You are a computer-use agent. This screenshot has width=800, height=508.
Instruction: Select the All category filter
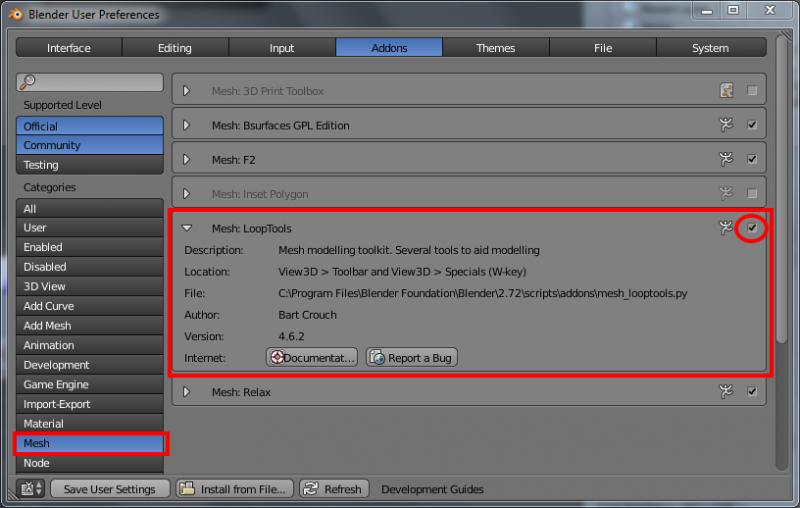pyautogui.click(x=90, y=209)
